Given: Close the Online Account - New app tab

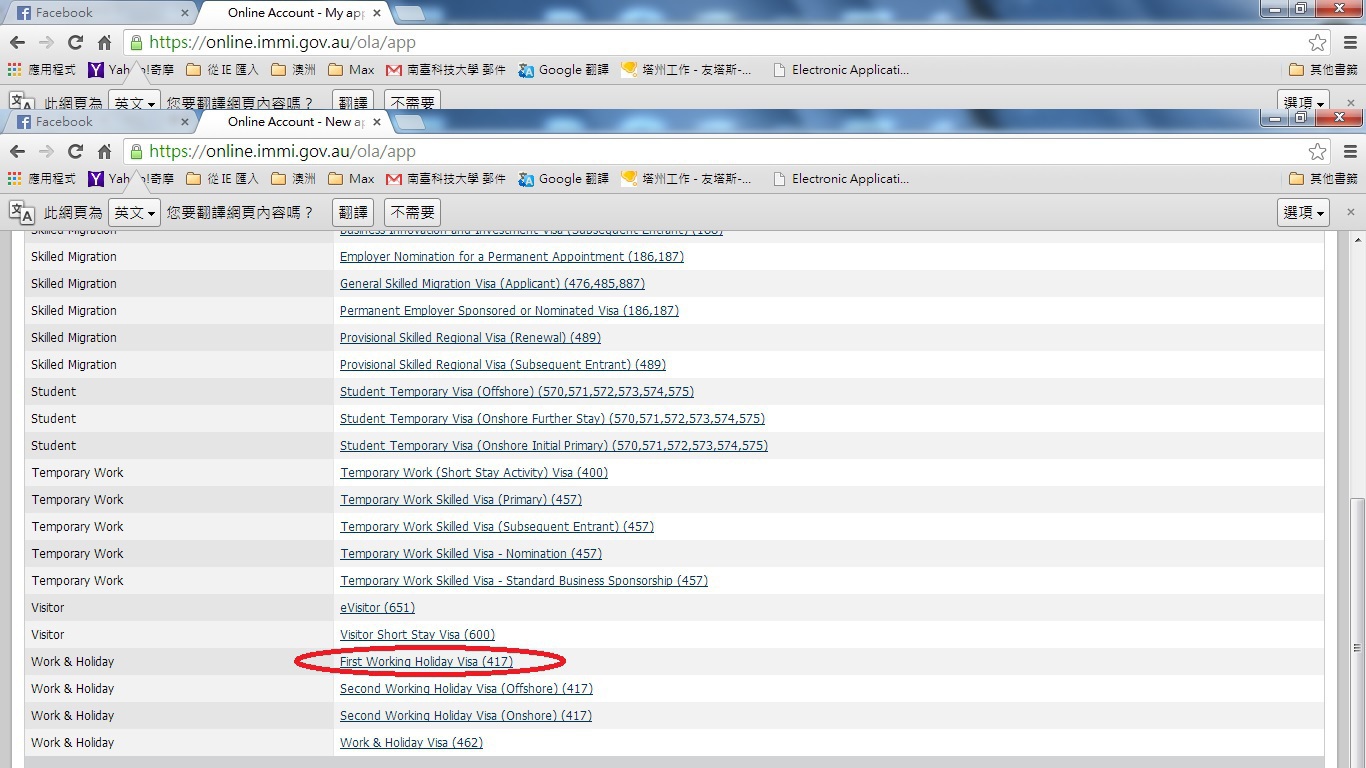Looking at the screenshot, I should (377, 122).
